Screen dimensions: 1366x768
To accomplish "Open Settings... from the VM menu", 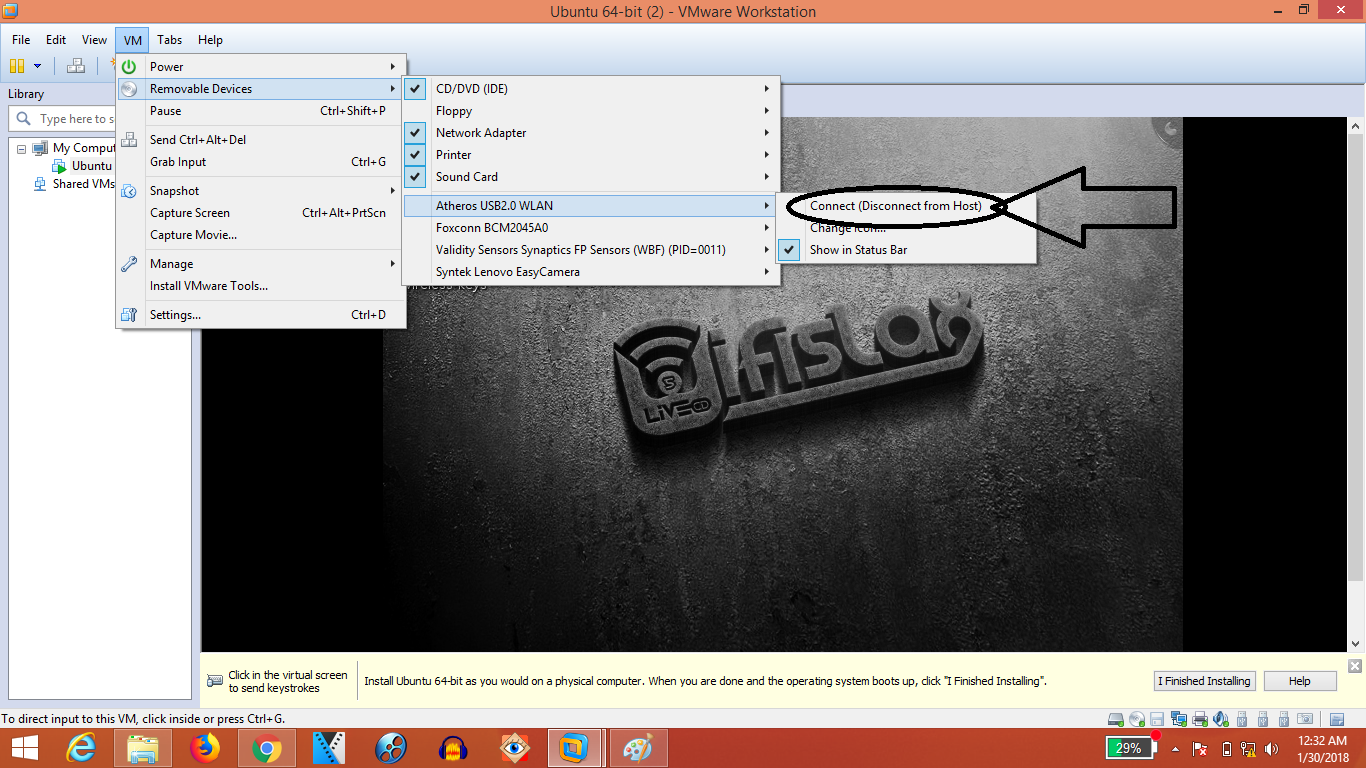I will (x=261, y=315).
